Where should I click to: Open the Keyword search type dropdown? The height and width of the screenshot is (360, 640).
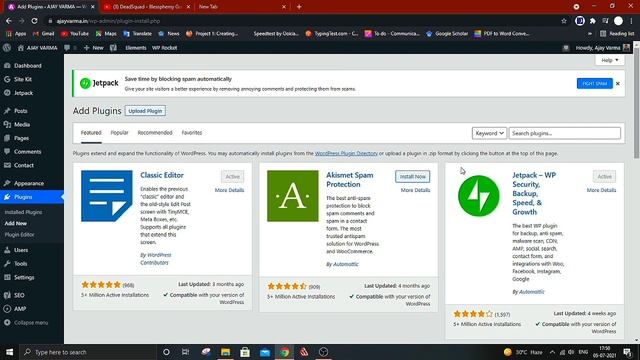coord(489,133)
